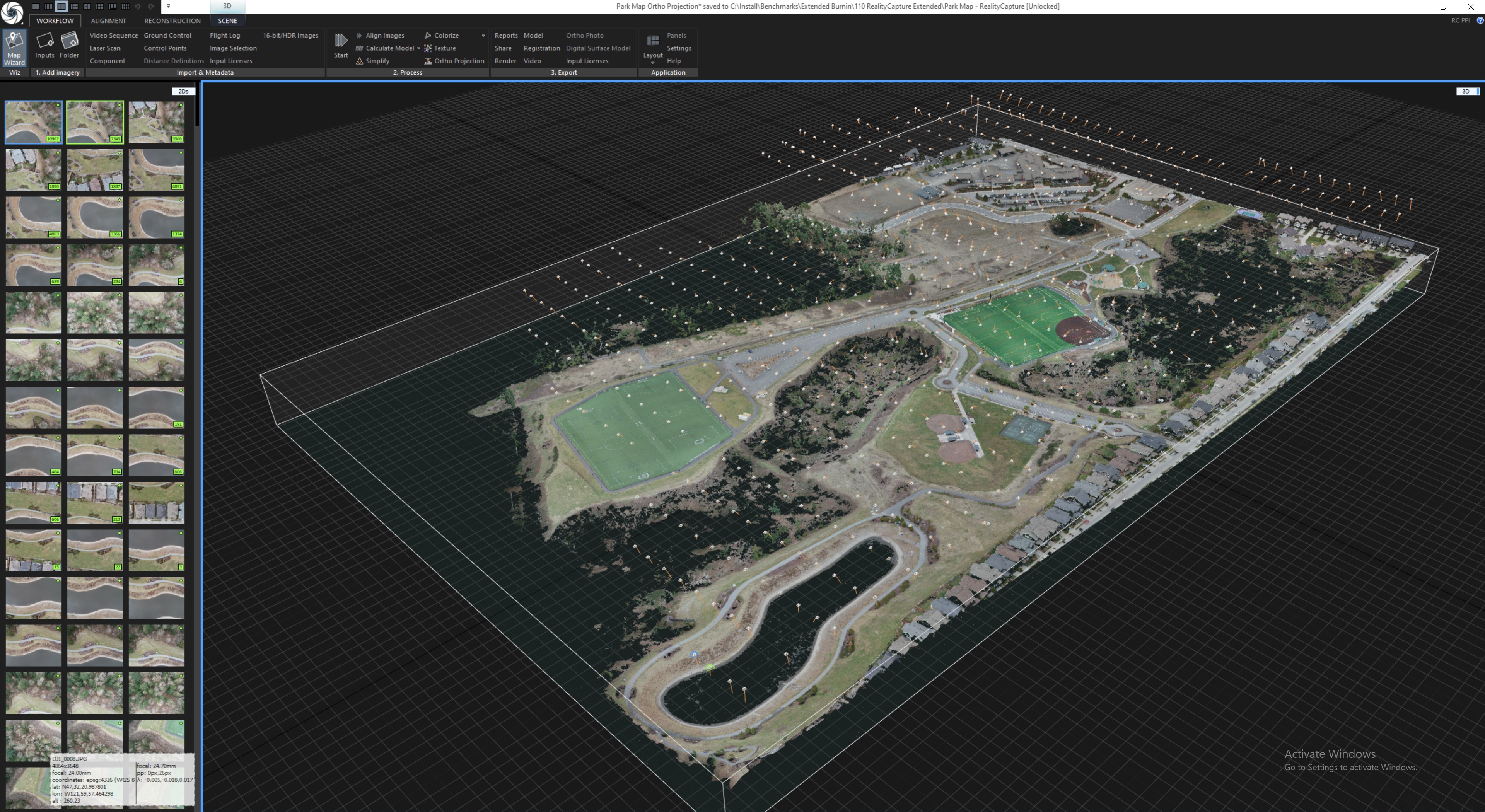The width and height of the screenshot is (1485, 812).
Task: Expand the quick access toolbar customize arrow
Action: click(x=168, y=6)
